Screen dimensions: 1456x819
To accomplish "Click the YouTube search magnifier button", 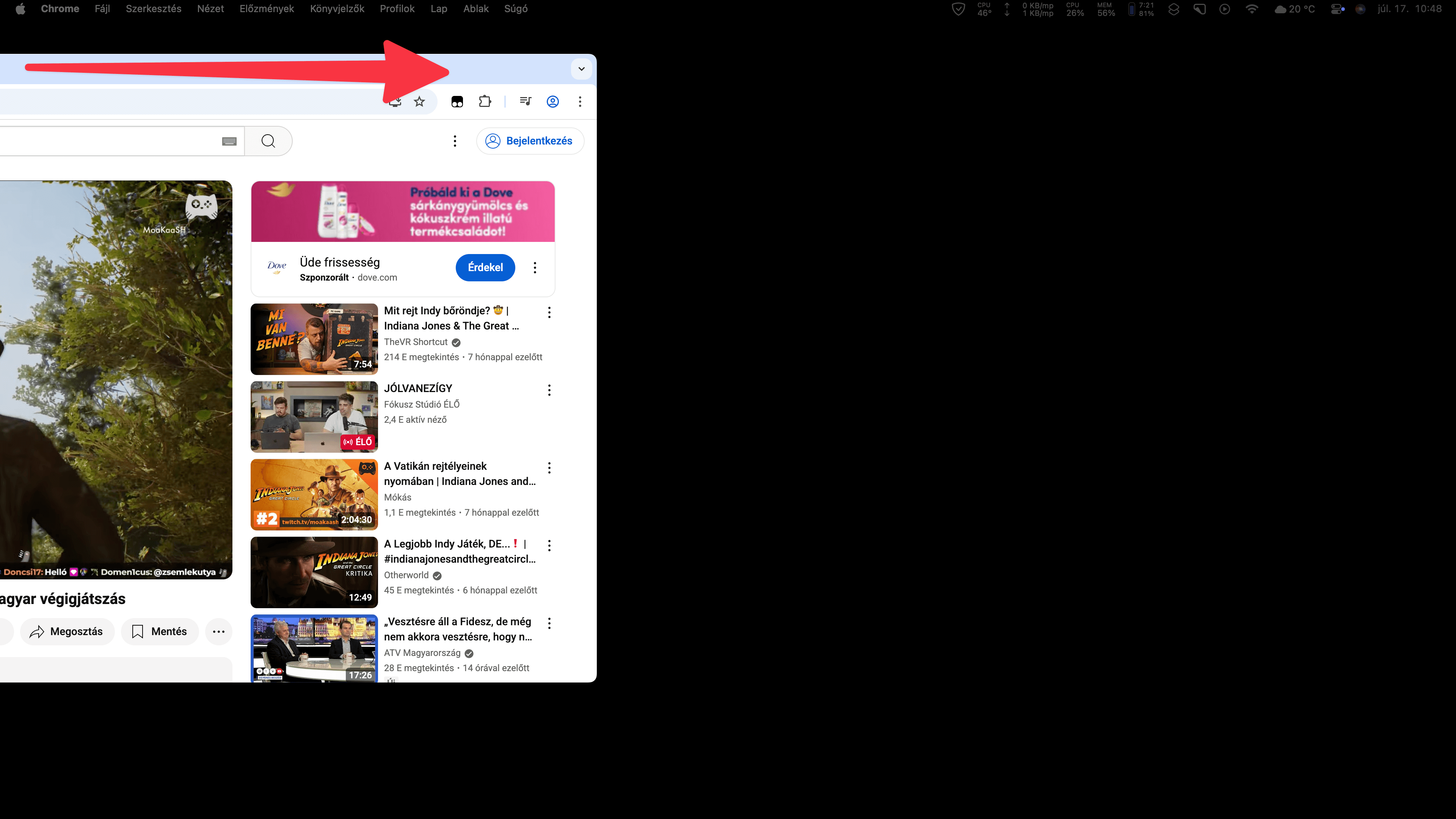I will coord(268,141).
